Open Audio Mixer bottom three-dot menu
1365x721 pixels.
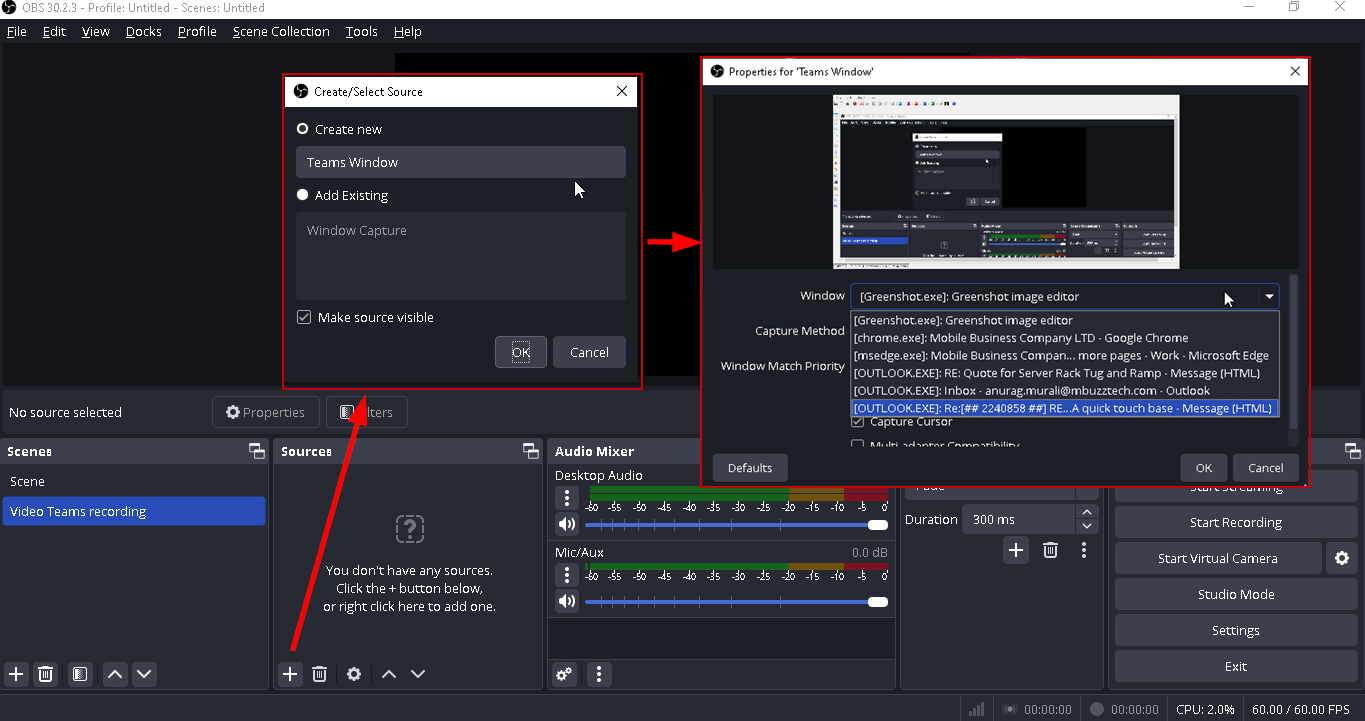pos(599,674)
